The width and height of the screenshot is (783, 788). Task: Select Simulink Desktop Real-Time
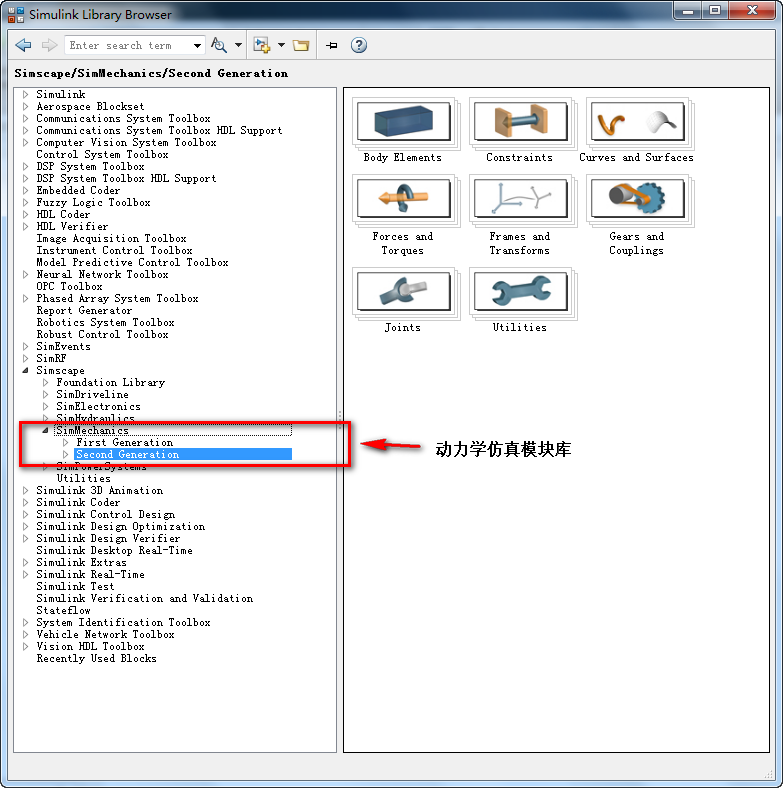(x=115, y=550)
